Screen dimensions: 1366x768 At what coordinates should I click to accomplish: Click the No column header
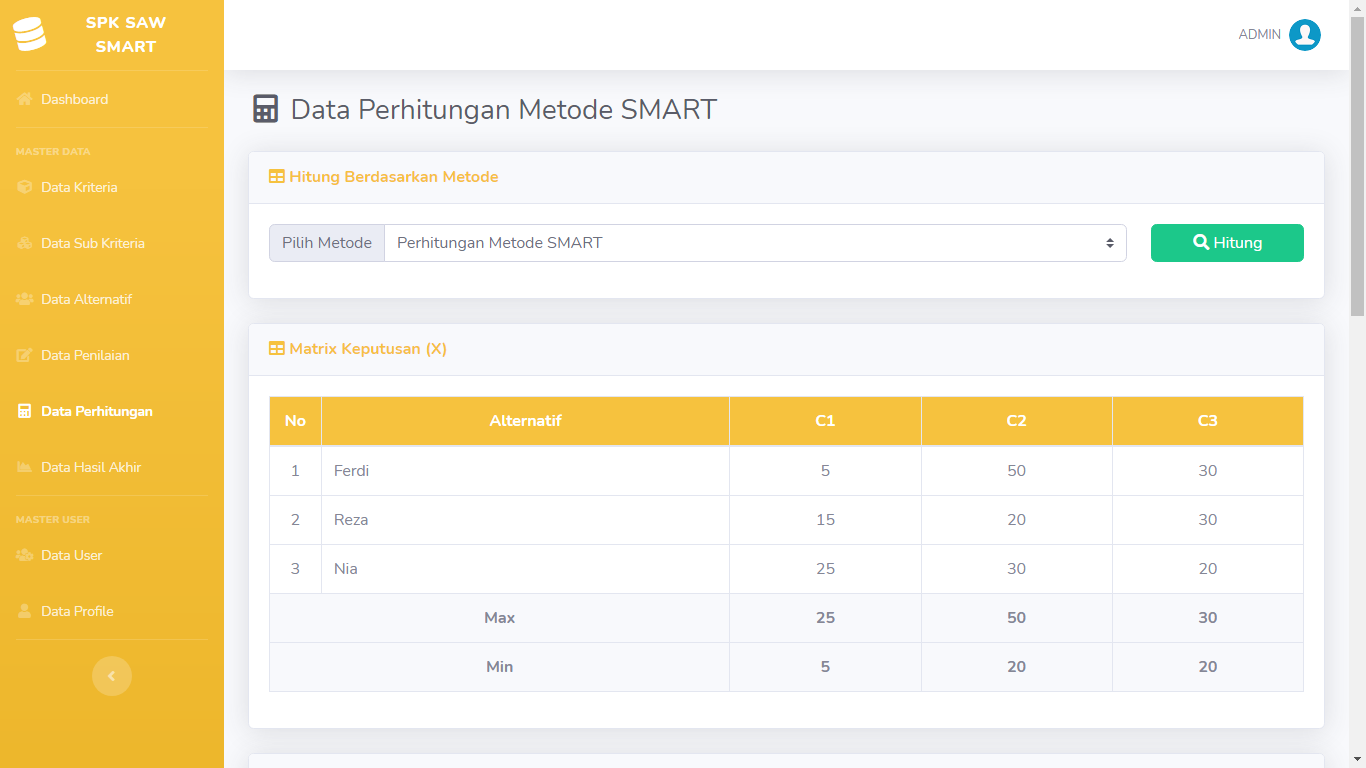click(x=295, y=421)
